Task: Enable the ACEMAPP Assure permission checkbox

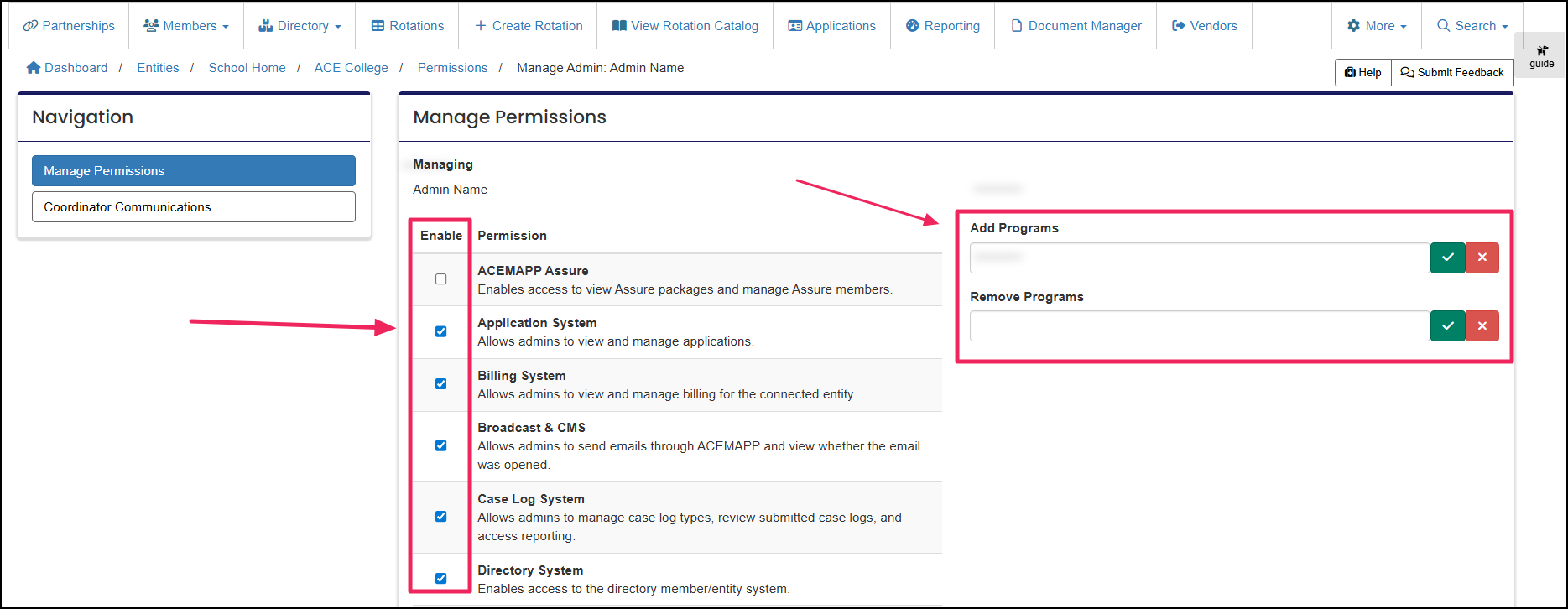Action: 440,279
